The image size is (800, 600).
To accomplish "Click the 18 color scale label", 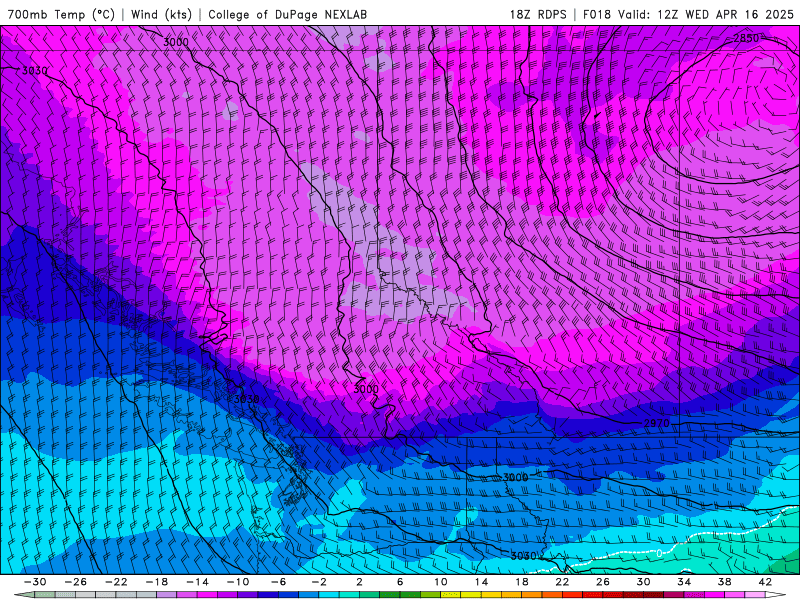I will [x=521, y=582].
